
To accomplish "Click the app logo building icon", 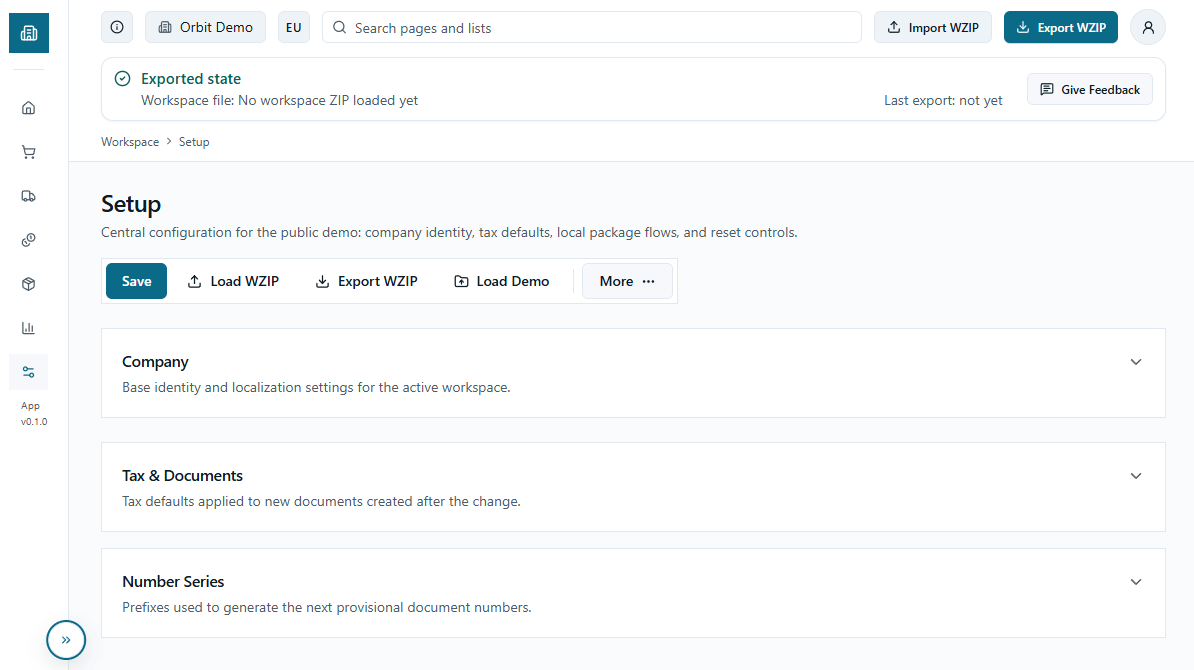I will point(29,33).
